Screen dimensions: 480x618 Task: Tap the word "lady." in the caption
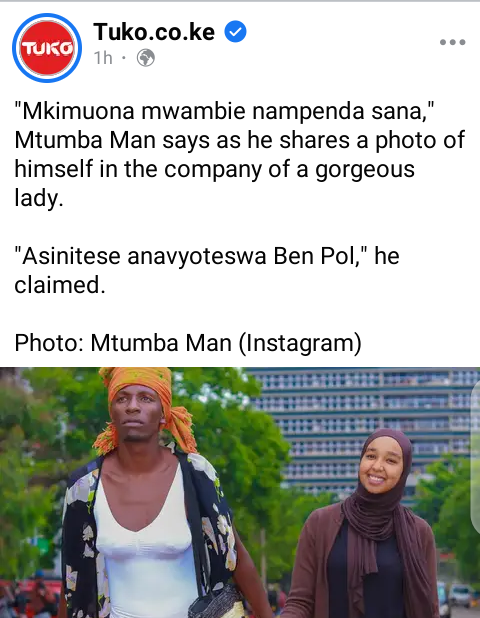pyautogui.click(x=39, y=198)
